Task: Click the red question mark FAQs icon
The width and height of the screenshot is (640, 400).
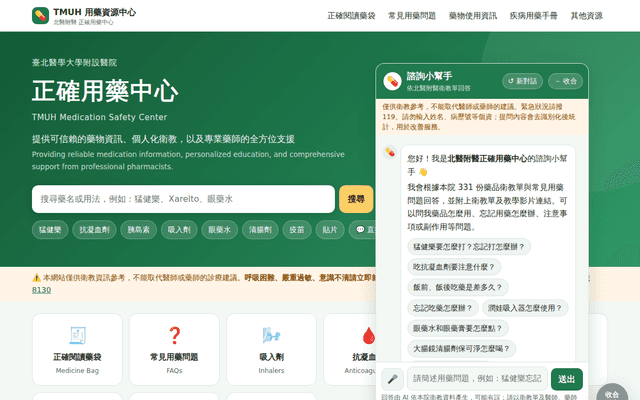Action: 174,336
